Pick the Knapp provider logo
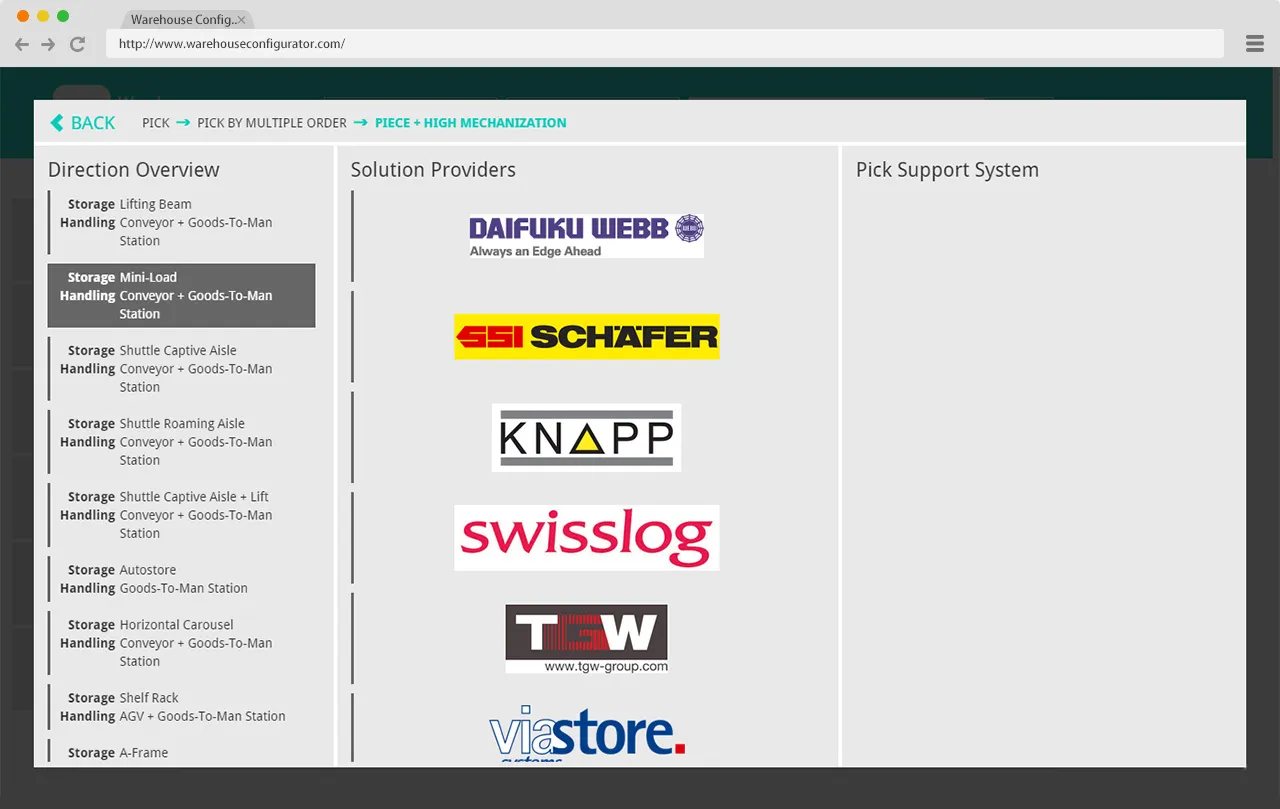This screenshot has height=809, width=1280. 586,438
